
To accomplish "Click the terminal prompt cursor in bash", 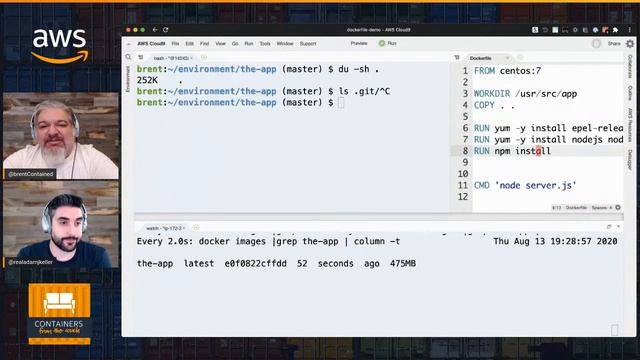I will click(341, 103).
